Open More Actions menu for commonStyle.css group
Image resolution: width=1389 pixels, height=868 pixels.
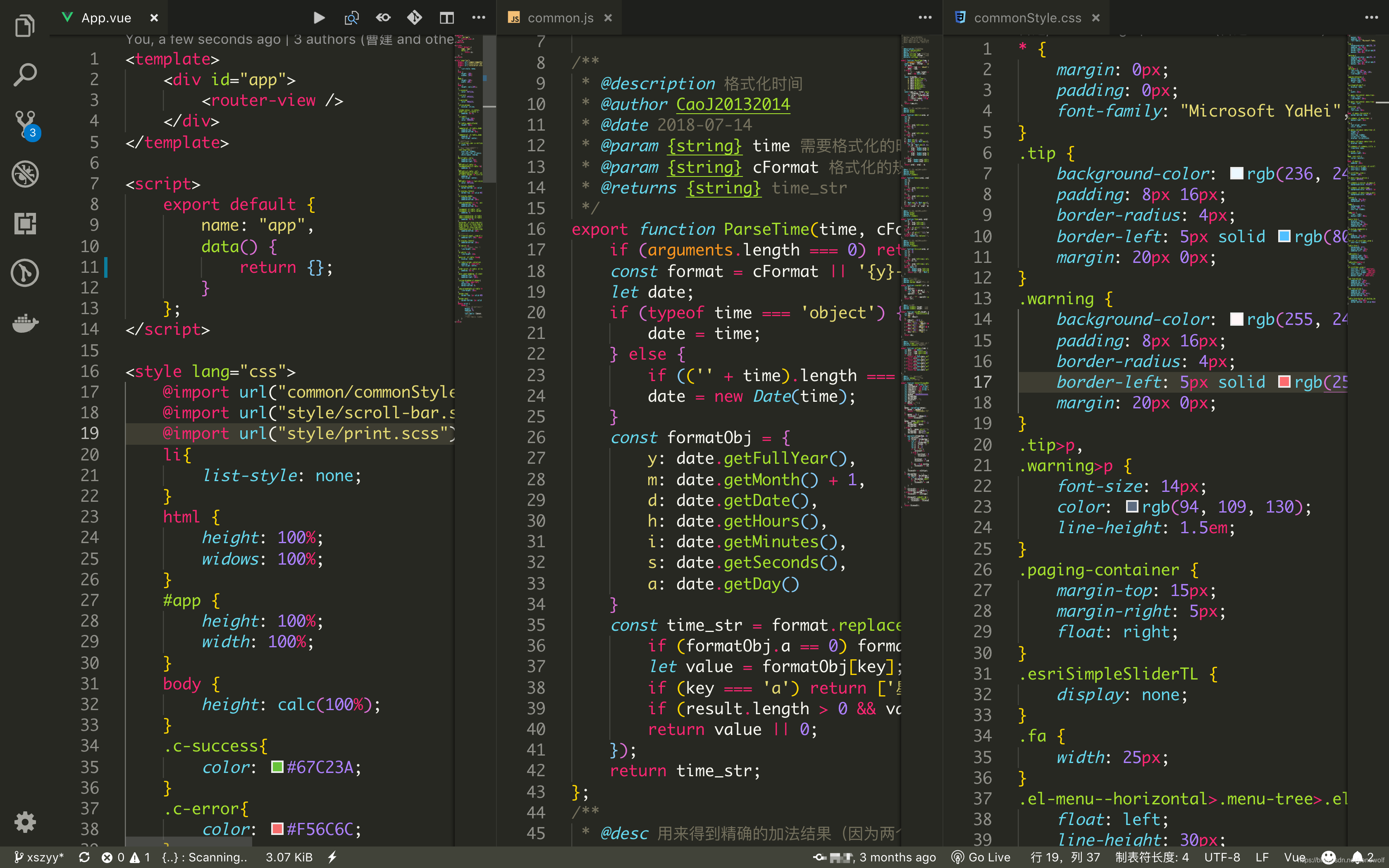click(x=1371, y=18)
